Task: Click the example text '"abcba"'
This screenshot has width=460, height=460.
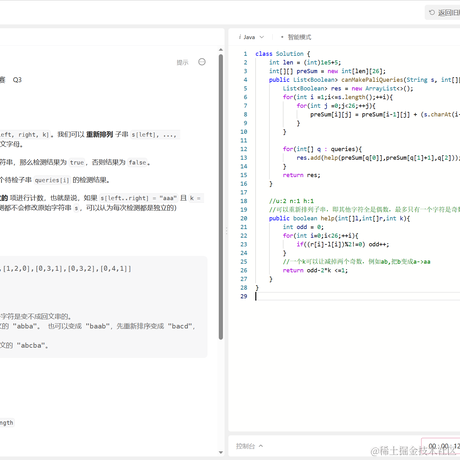Action: coord(32,345)
